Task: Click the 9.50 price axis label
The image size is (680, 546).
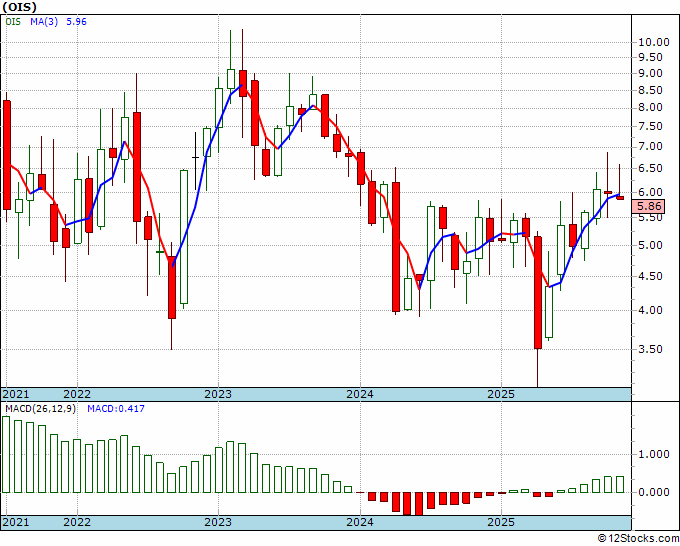Action: 650,58
